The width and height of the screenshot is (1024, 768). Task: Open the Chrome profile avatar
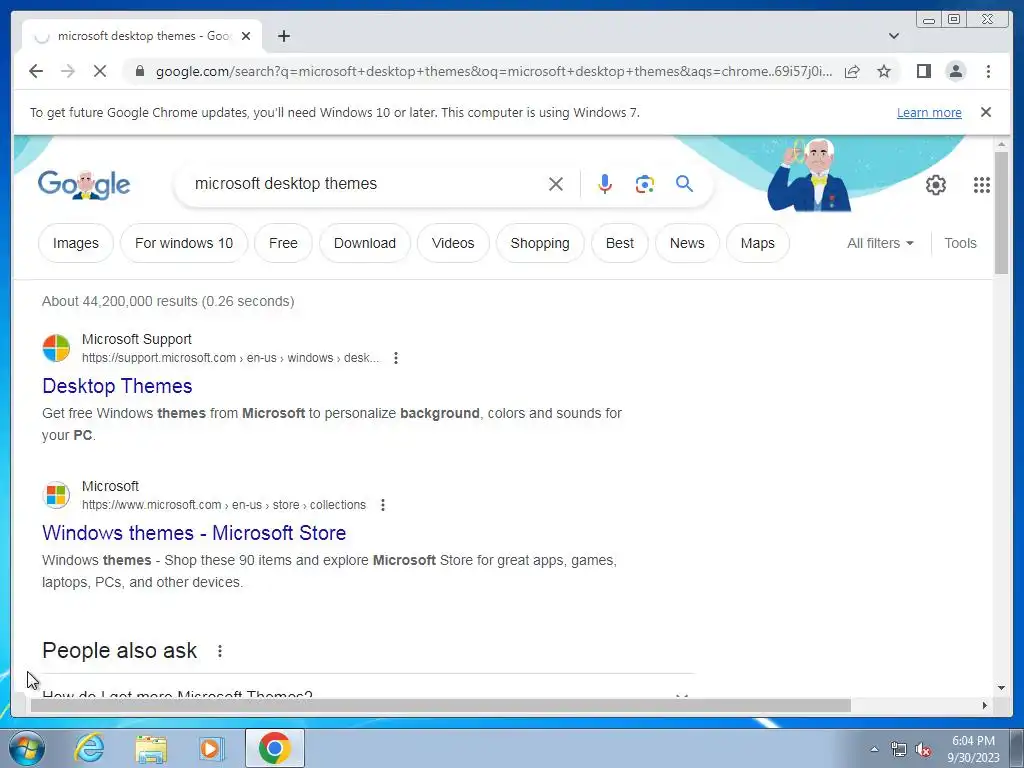pos(956,71)
